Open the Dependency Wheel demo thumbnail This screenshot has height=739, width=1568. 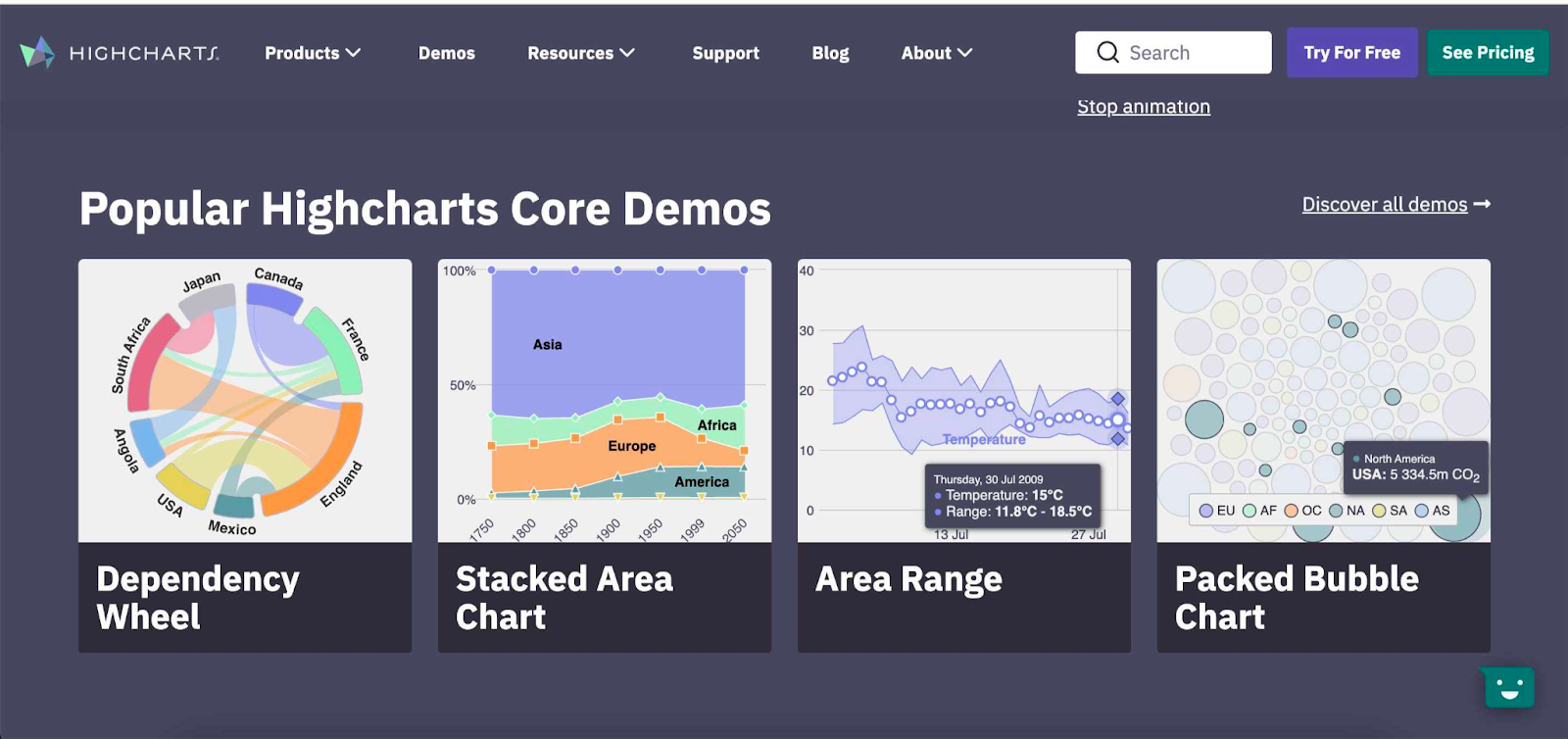tap(245, 401)
